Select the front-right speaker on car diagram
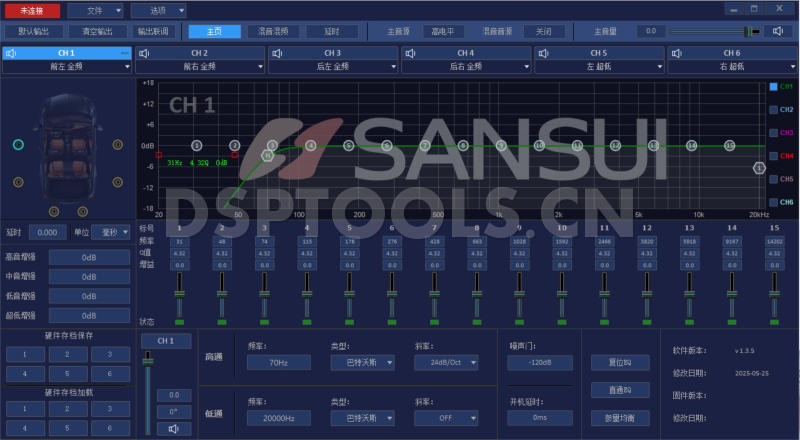 [118, 145]
